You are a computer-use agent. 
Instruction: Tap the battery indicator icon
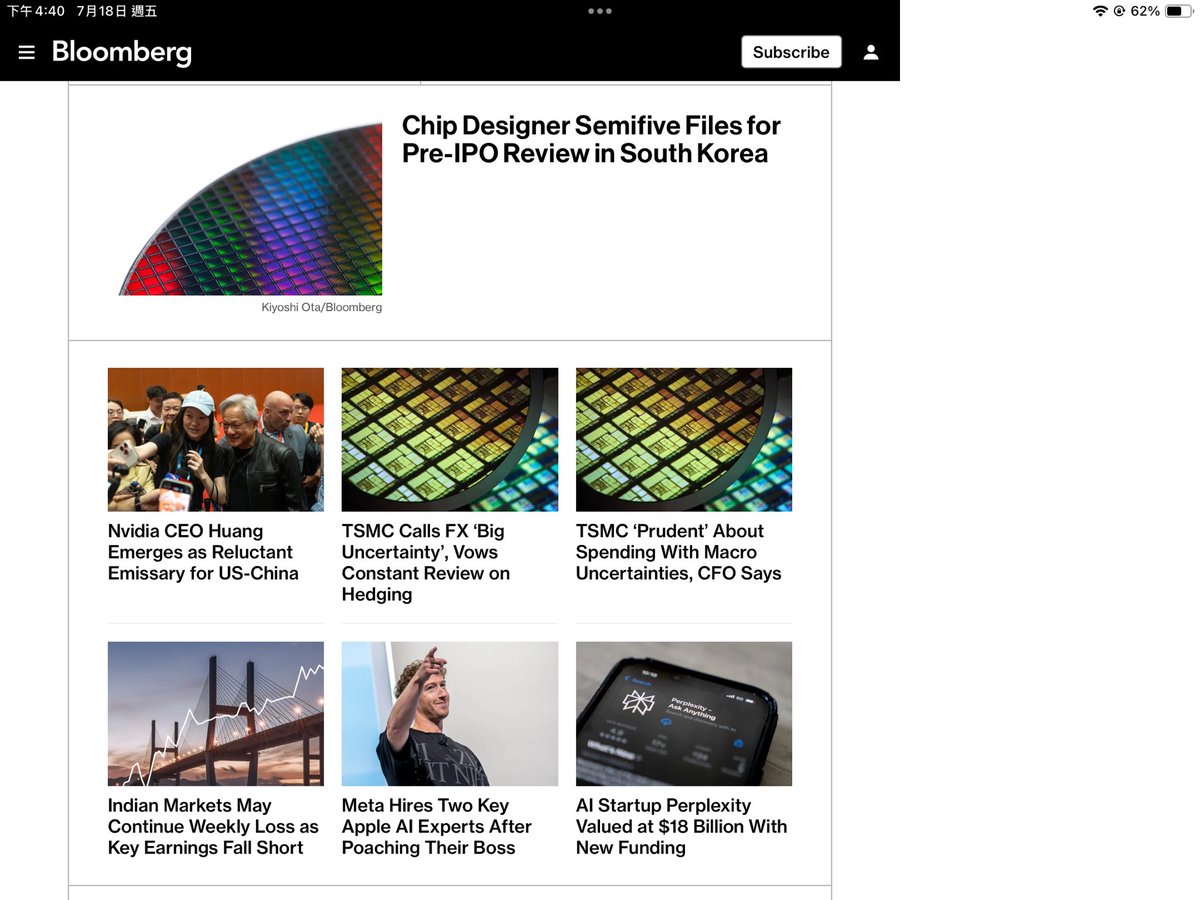(1179, 11)
